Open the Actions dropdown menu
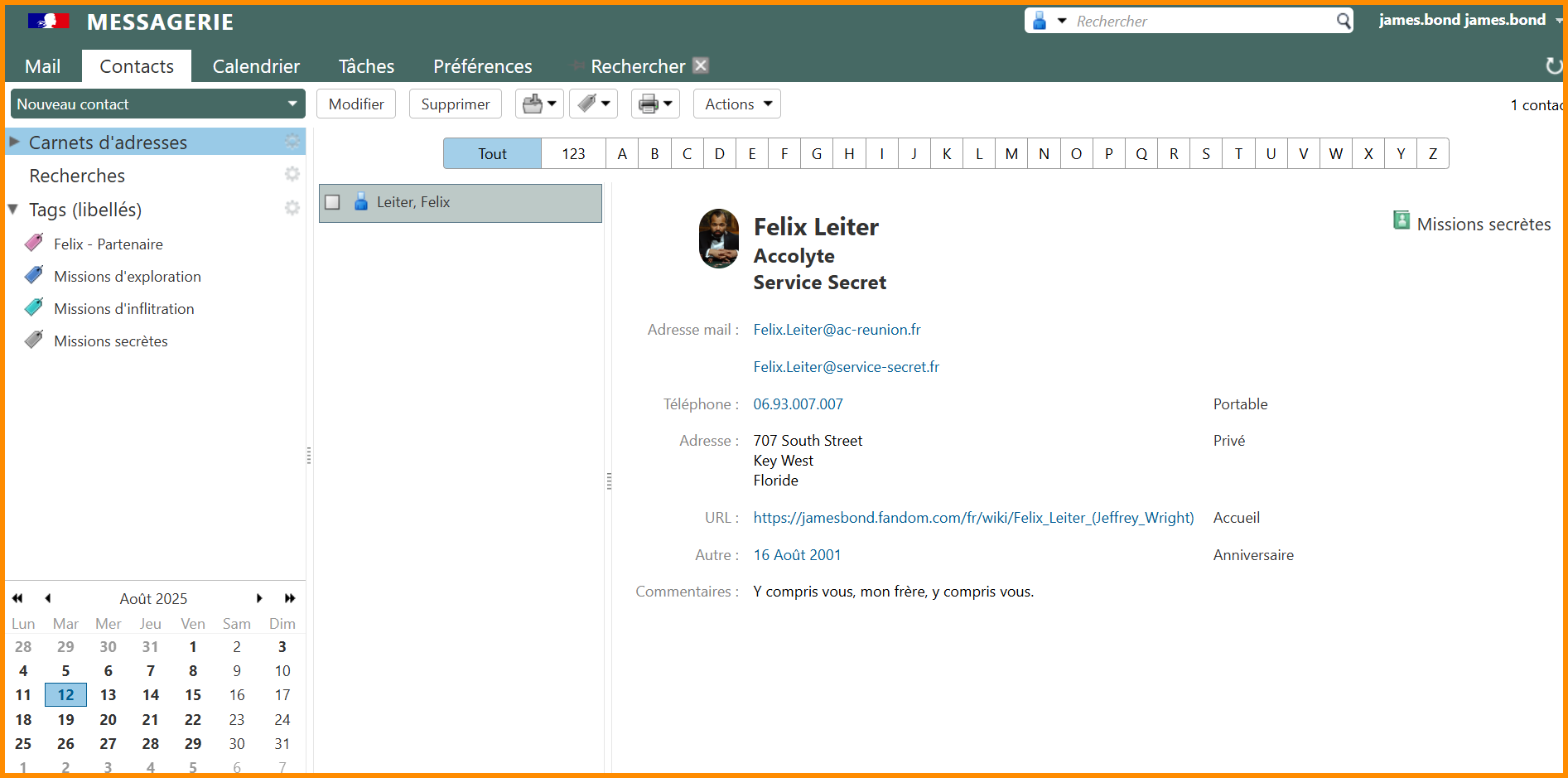Image resolution: width=1568 pixels, height=778 pixels. point(736,104)
